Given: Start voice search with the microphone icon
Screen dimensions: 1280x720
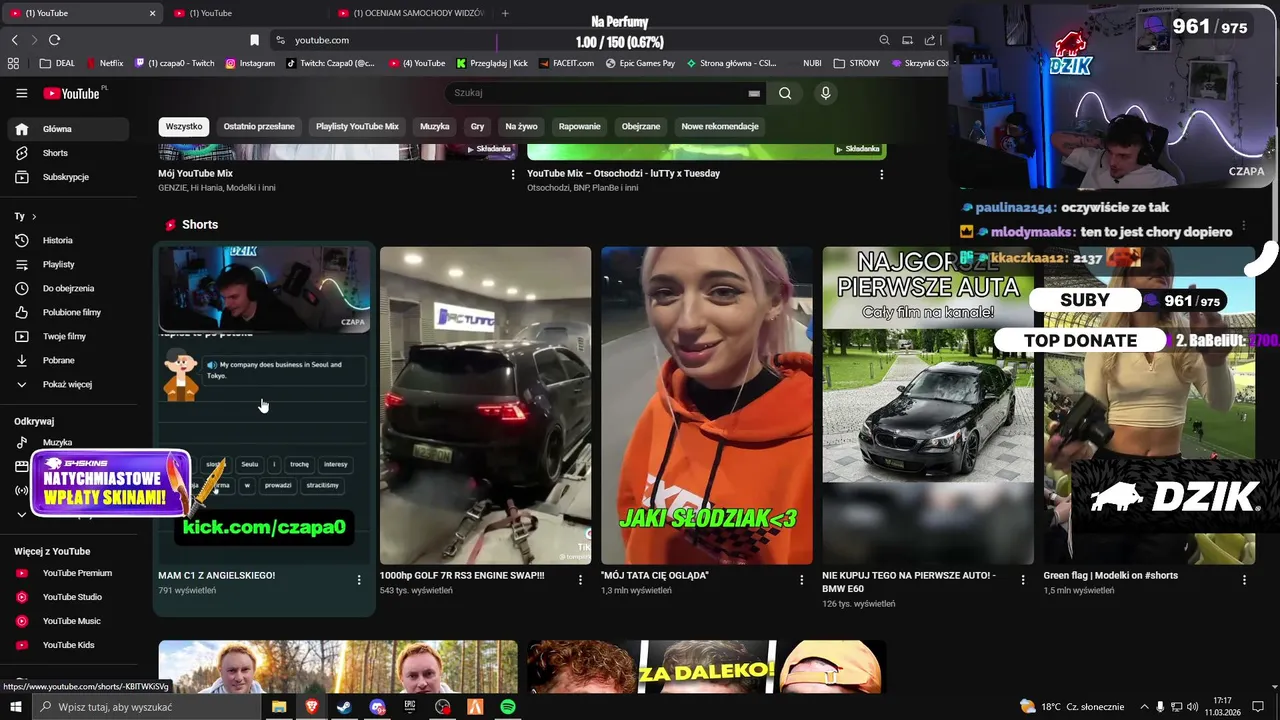Looking at the screenshot, I should [825, 93].
